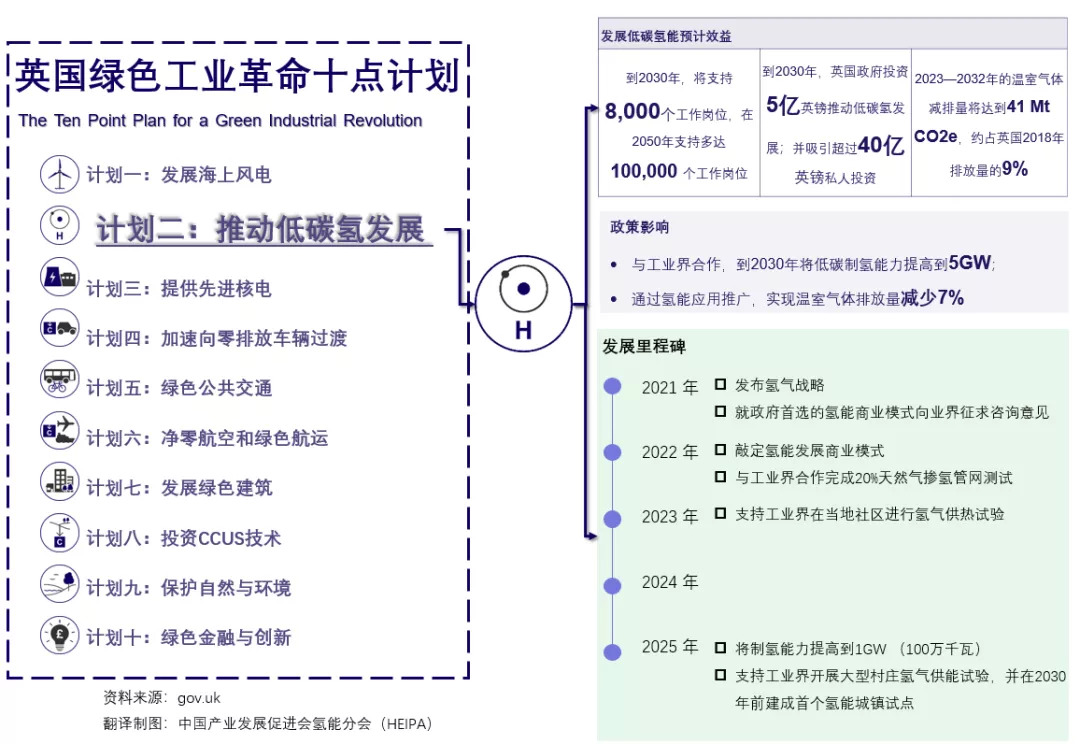Click the bus and bicycle icon for 计划五
This screenshot has height=744, width=1080.
[59, 380]
